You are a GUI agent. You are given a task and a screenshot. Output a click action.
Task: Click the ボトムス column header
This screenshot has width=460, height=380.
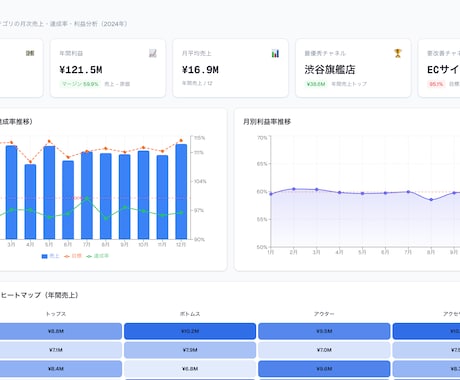(x=190, y=314)
